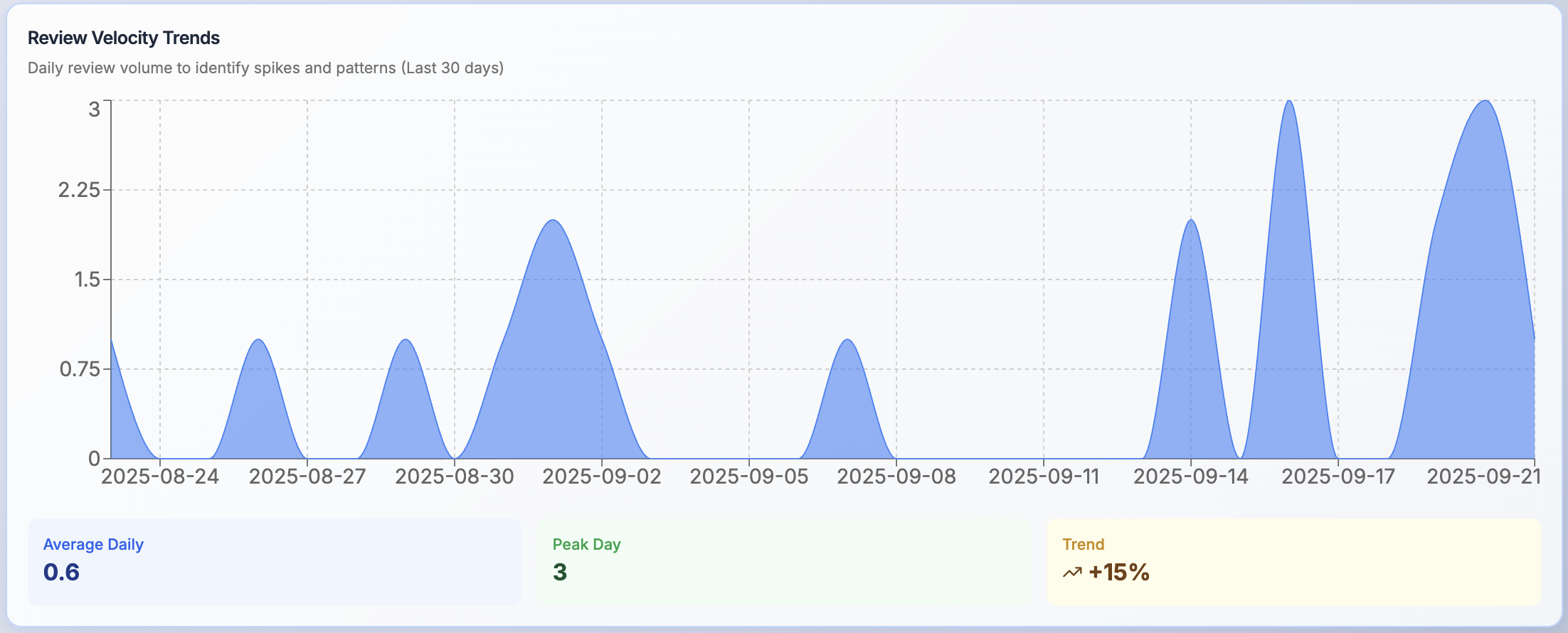The image size is (1568, 633).
Task: Click the upward trend arrow icon
Action: pyautogui.click(x=1072, y=573)
